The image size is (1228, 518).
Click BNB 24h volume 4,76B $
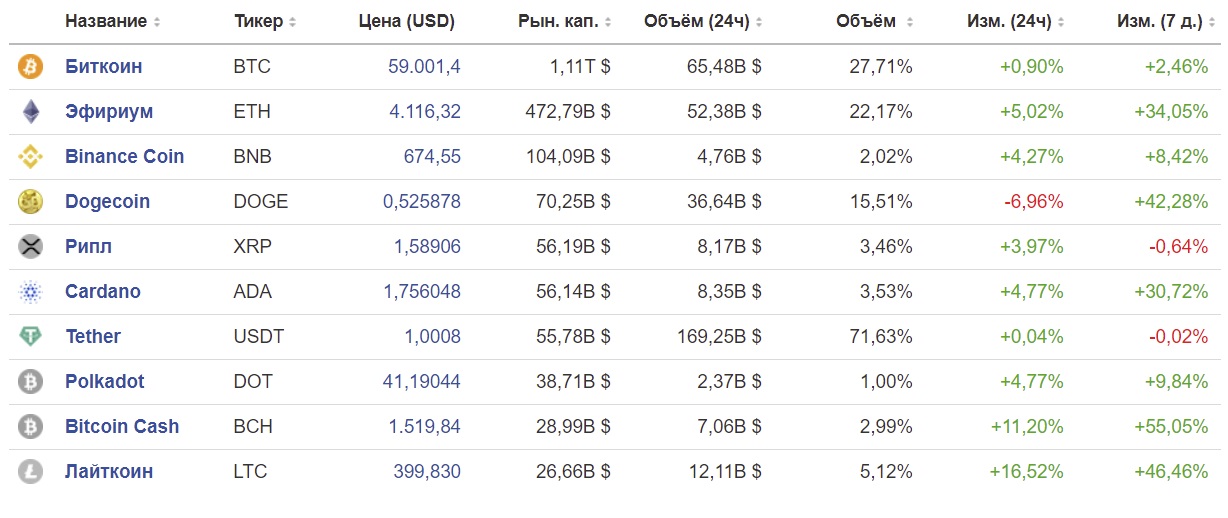(729, 157)
